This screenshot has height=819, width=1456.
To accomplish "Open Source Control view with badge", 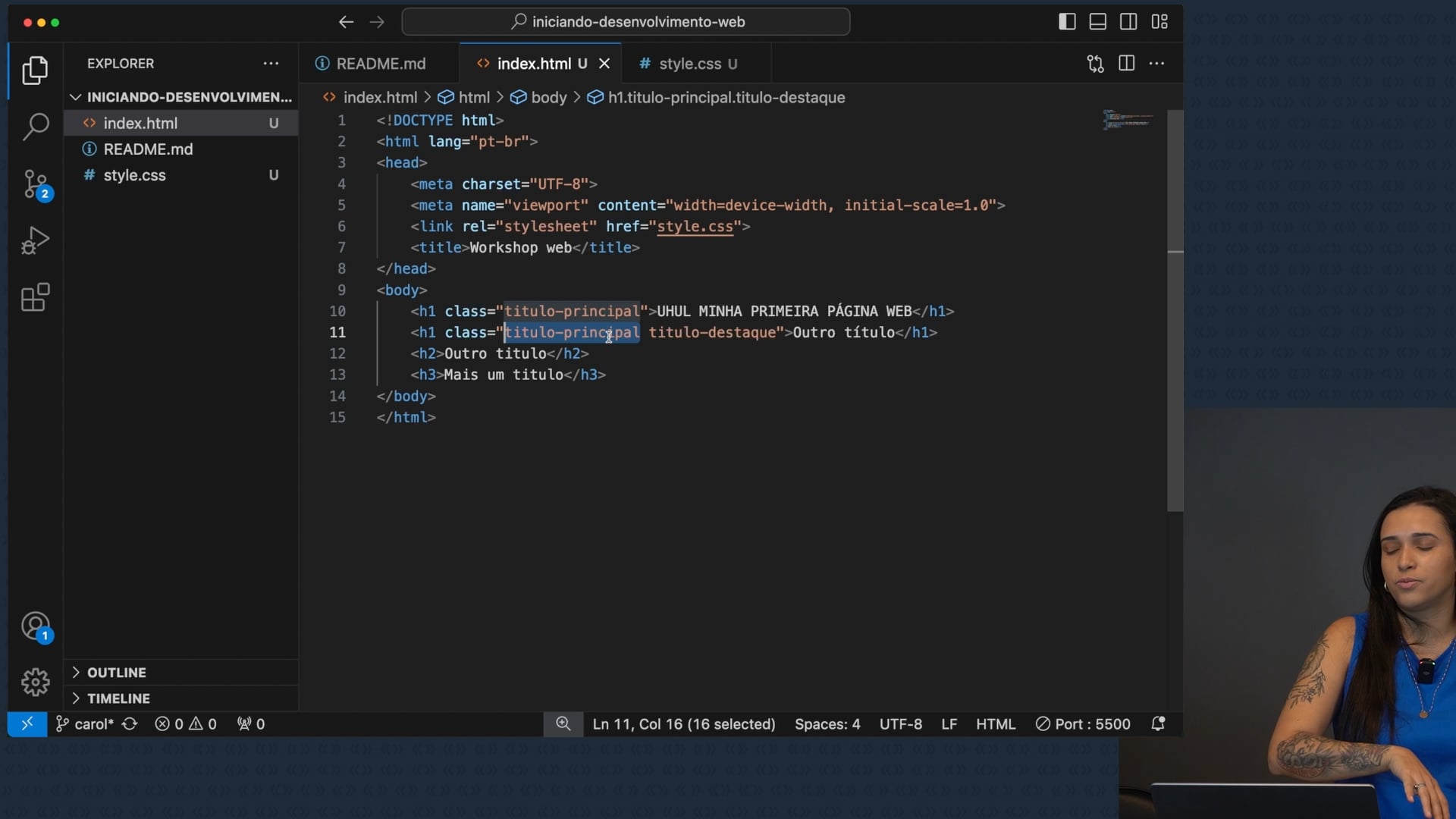I will [35, 184].
